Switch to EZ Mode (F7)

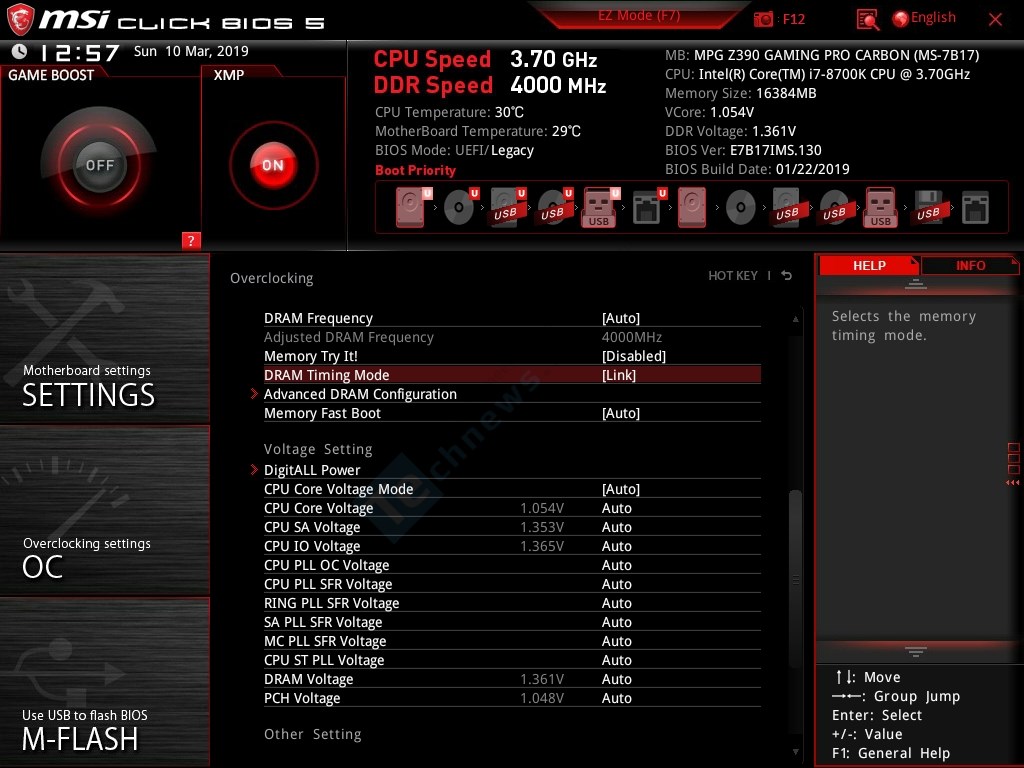pyautogui.click(x=640, y=17)
